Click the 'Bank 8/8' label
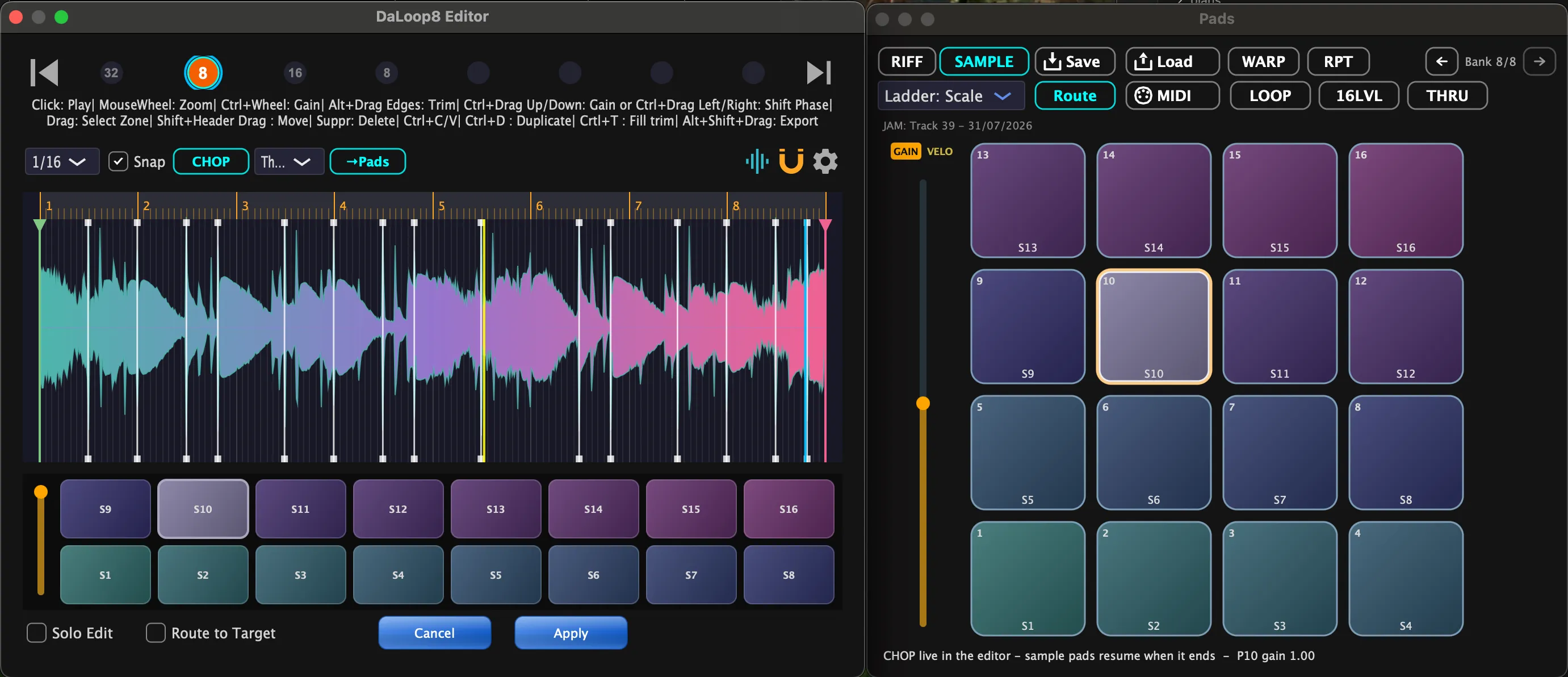 1490,61
